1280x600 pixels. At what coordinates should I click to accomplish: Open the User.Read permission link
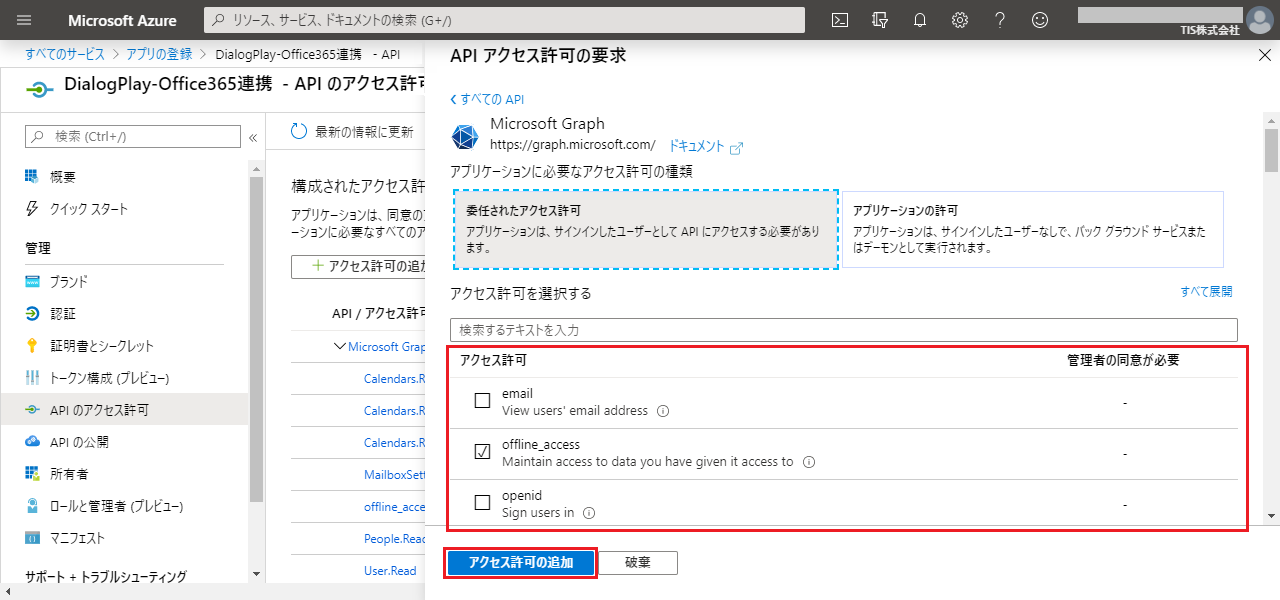click(x=390, y=570)
